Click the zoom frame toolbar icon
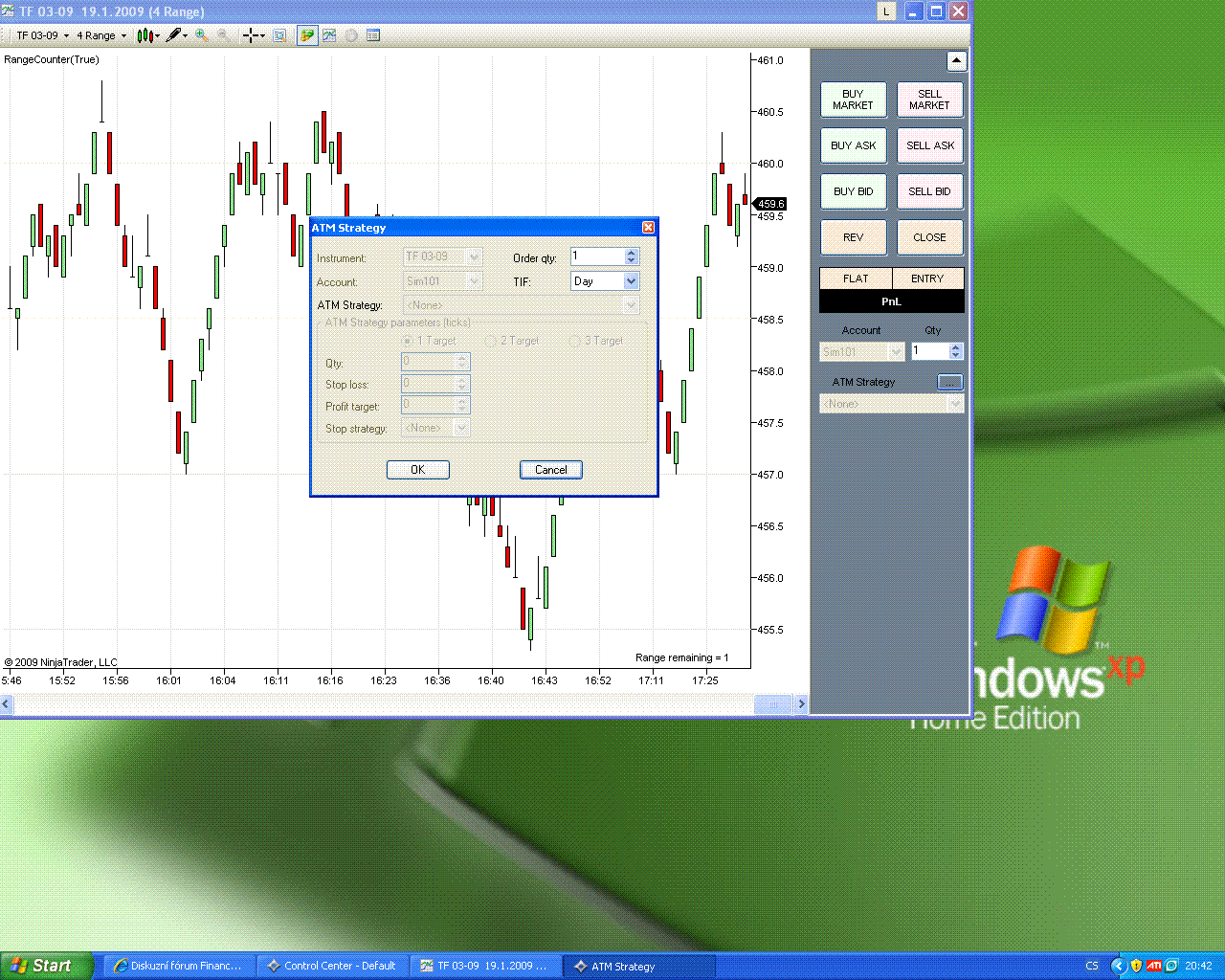Viewport: 1225px width, 980px height. pyautogui.click(x=279, y=35)
